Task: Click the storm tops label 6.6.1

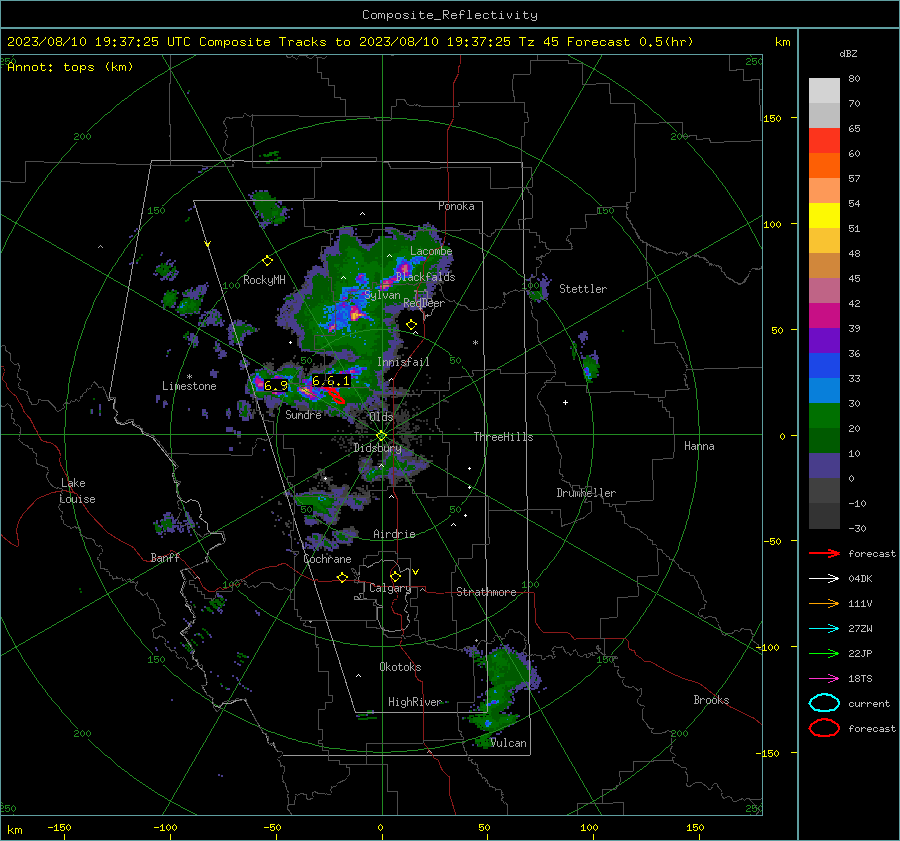Action: (331, 381)
